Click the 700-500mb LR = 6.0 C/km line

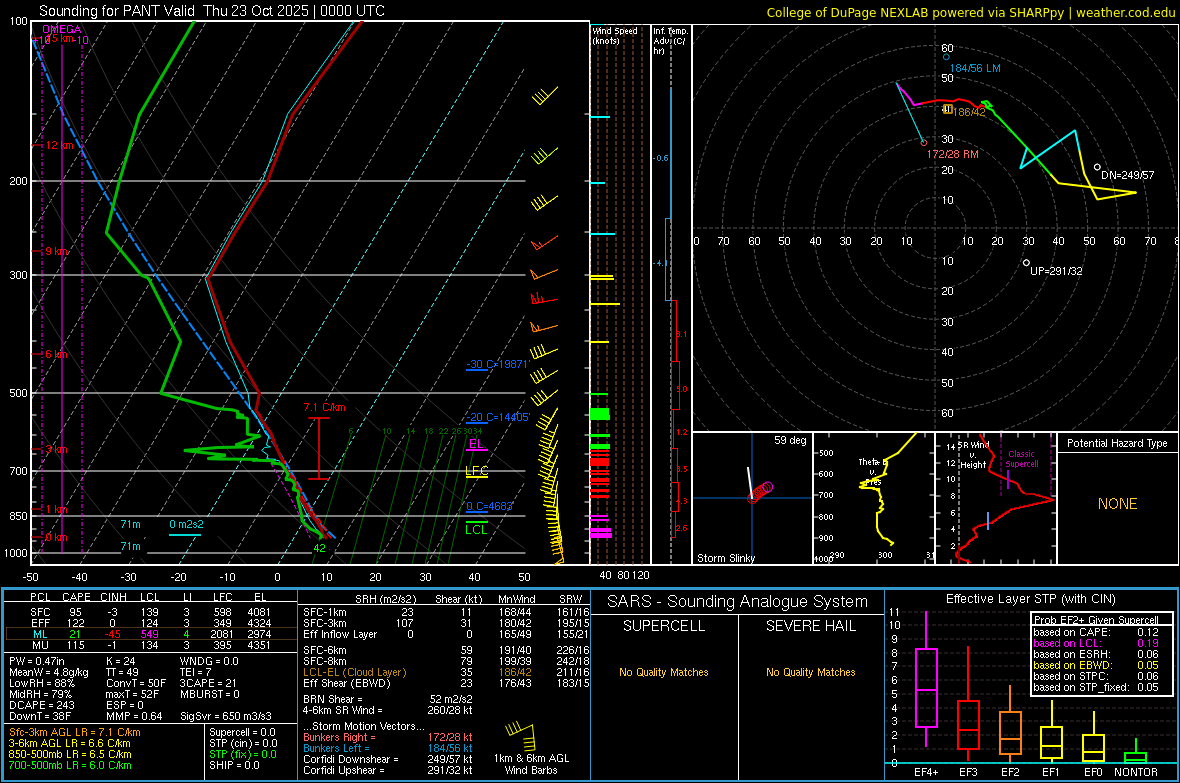[70, 766]
